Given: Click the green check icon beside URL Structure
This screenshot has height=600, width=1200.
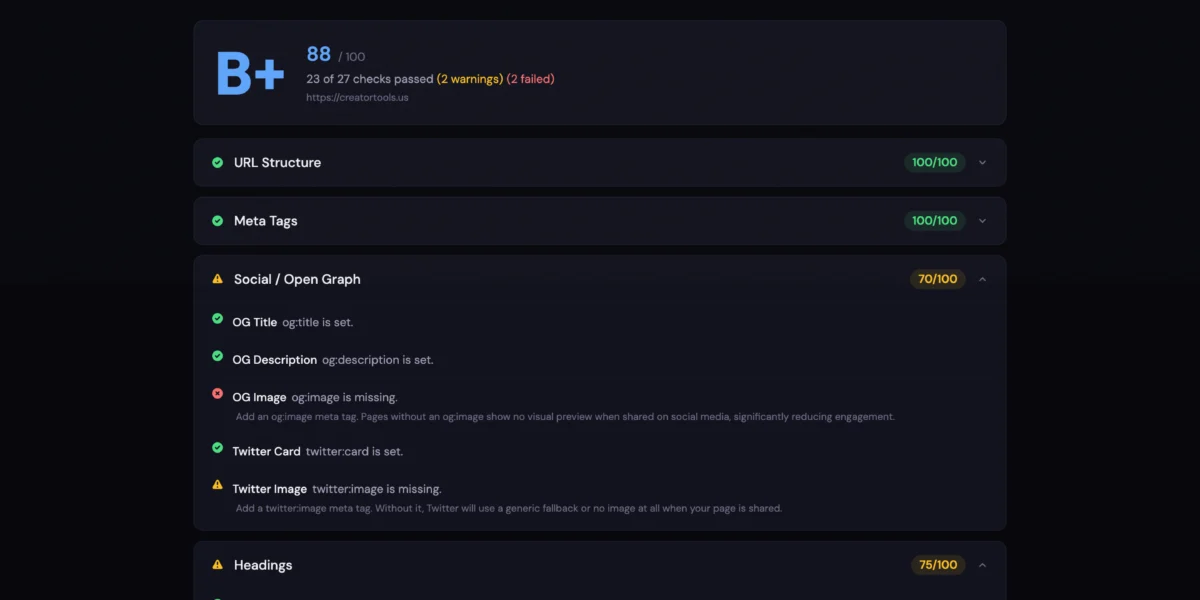Looking at the screenshot, I should coord(217,163).
